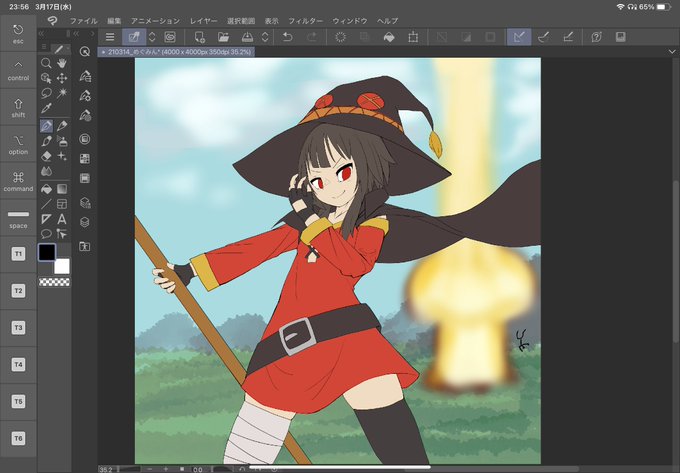
Task: Tap the T4 shortcut key
Action: click(x=18, y=365)
